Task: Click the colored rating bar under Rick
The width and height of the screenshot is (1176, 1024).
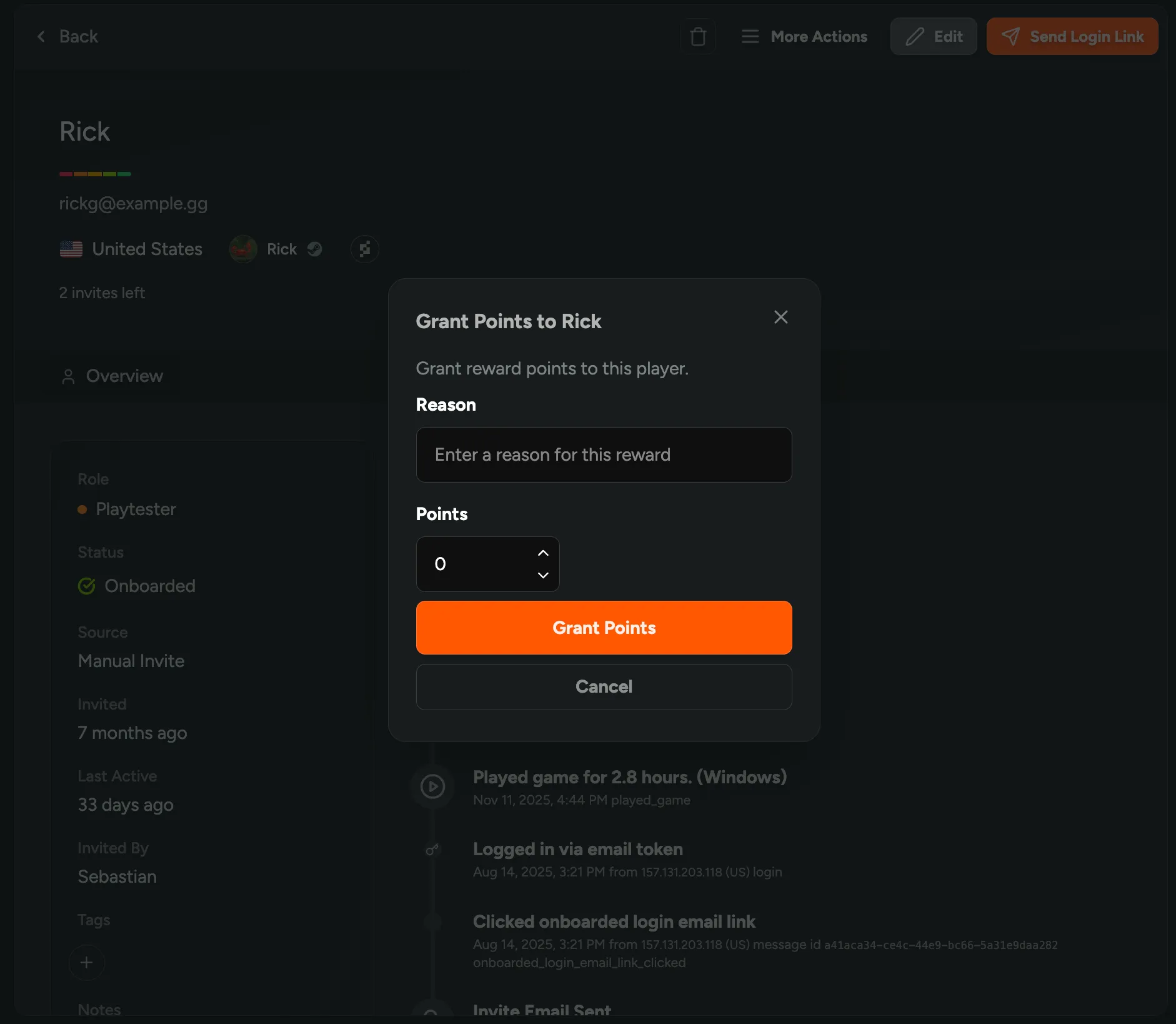Action: click(95, 173)
